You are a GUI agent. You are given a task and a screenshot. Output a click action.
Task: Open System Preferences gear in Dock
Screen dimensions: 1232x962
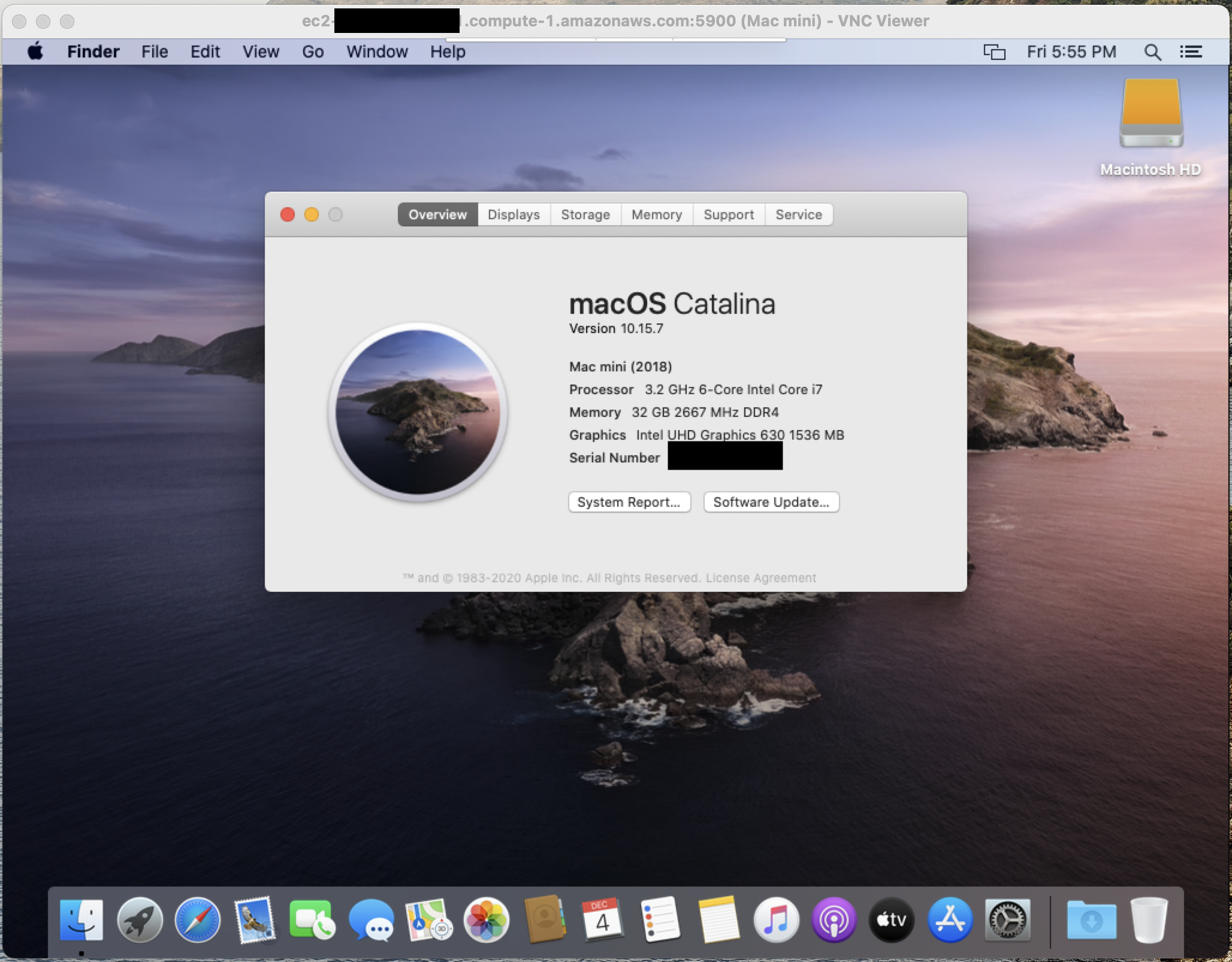pyautogui.click(x=1008, y=920)
